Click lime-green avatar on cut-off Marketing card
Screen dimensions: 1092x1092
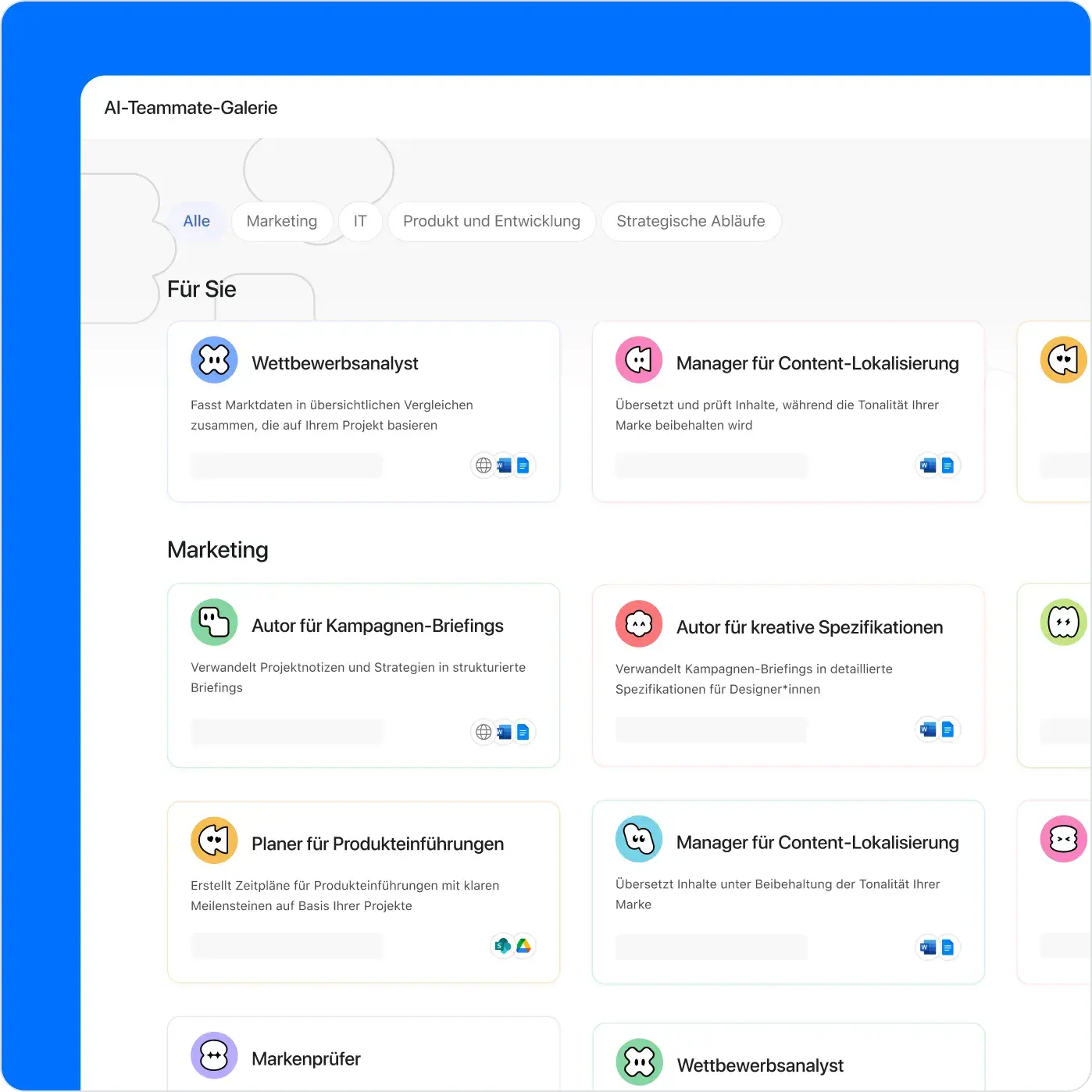pos(1064,623)
